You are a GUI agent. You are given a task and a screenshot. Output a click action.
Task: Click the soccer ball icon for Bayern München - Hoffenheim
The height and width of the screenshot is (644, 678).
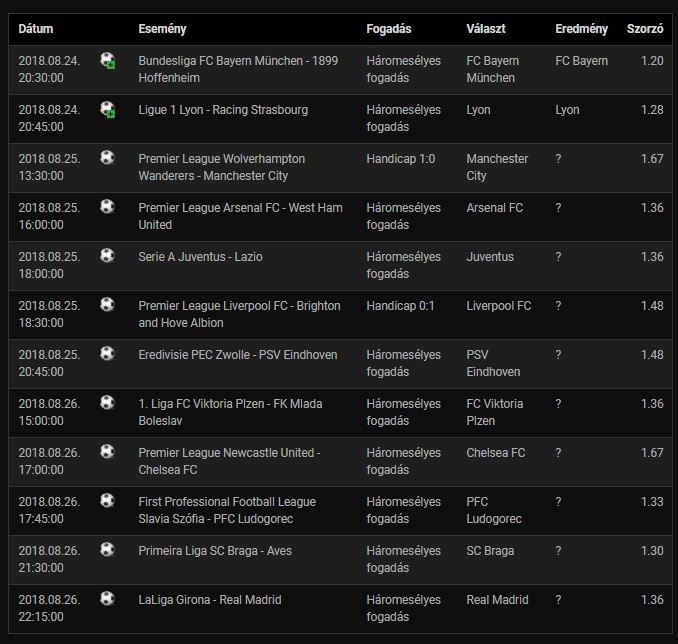coord(108,61)
